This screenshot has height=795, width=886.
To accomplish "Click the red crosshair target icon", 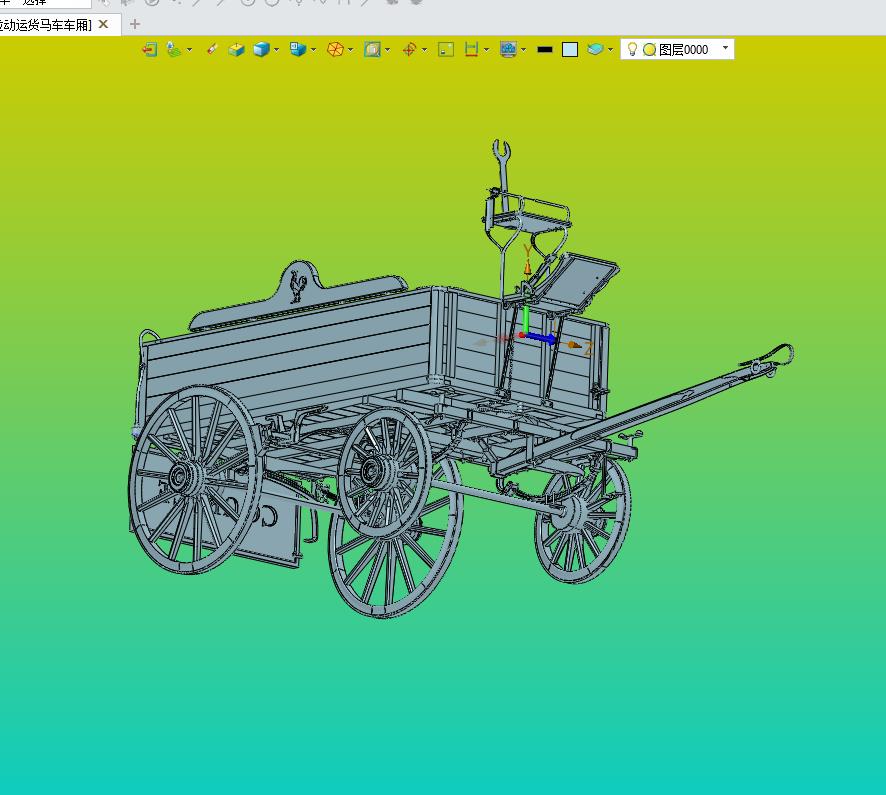I will click(x=409, y=50).
